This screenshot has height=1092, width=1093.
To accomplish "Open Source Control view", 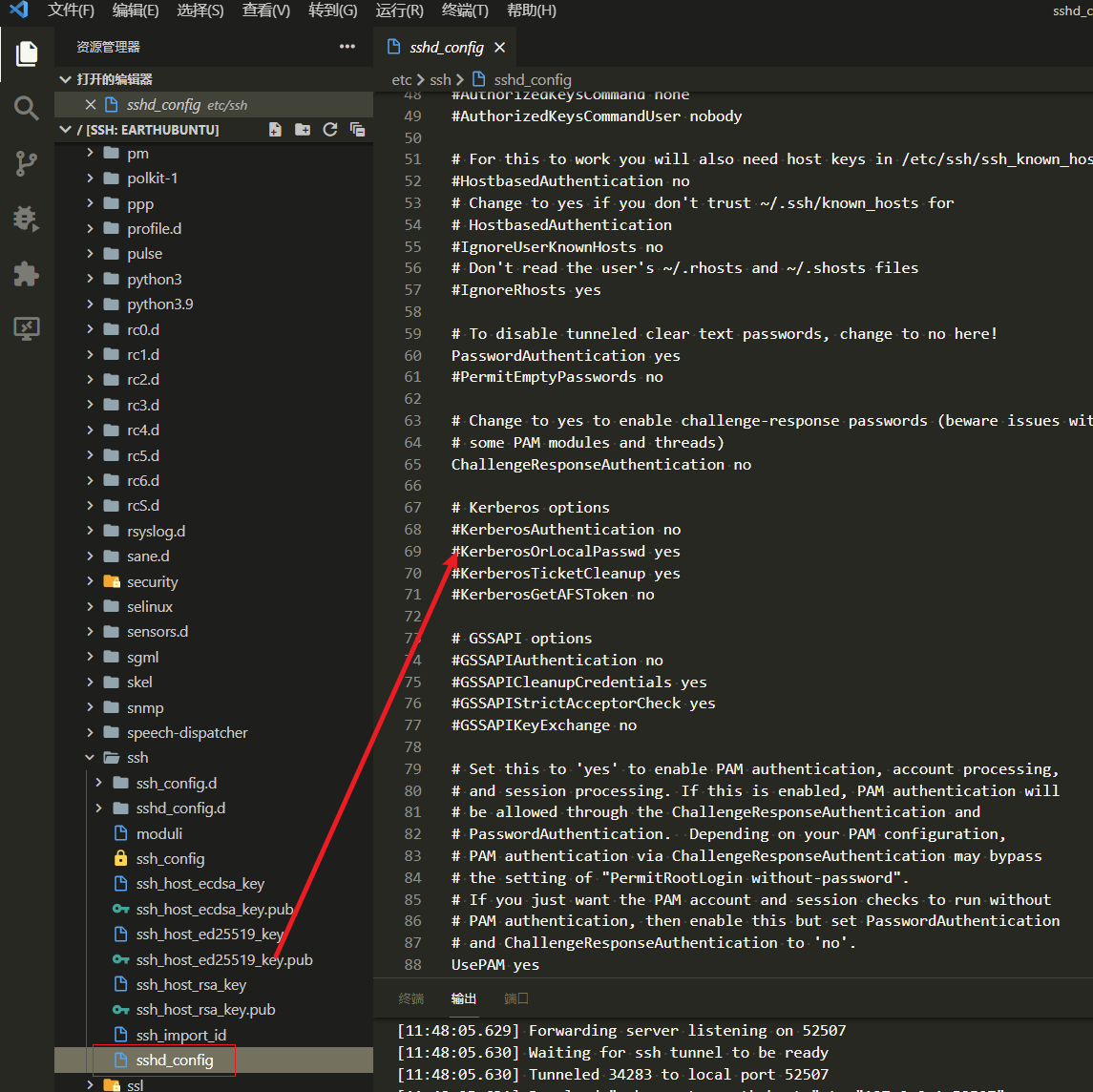I will [27, 163].
